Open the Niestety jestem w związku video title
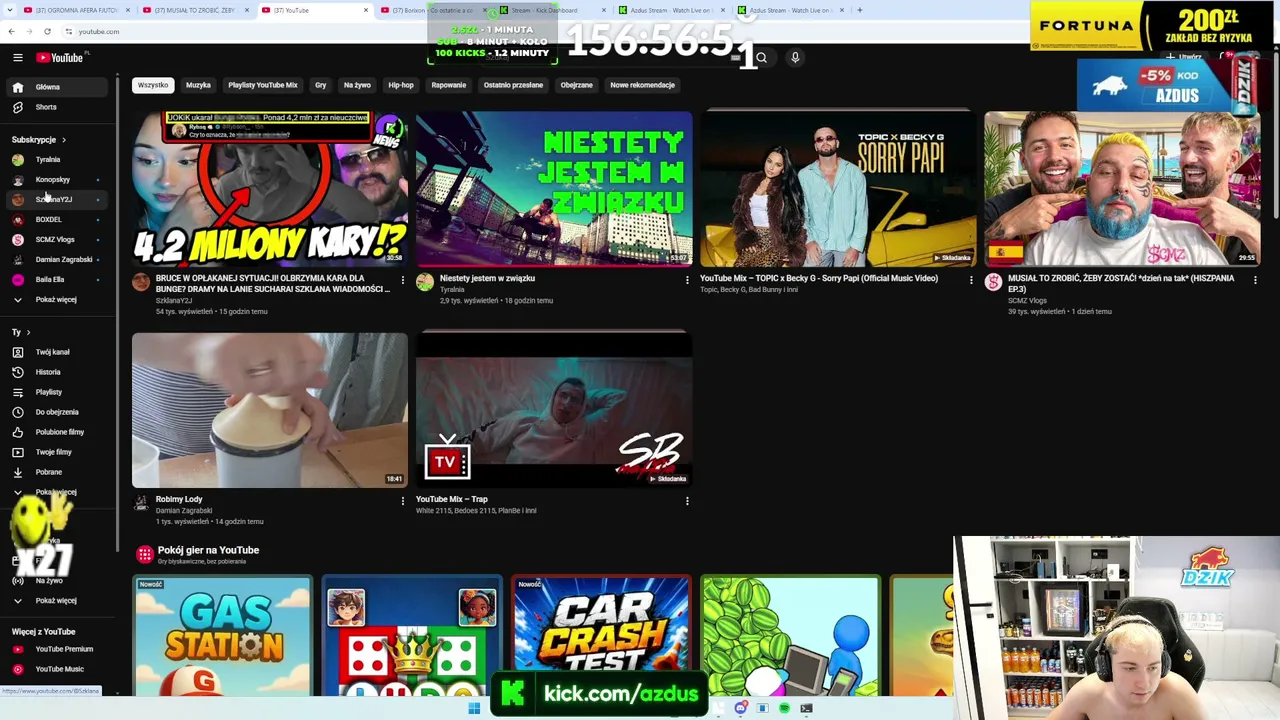1280x720 pixels. pyautogui.click(x=488, y=279)
